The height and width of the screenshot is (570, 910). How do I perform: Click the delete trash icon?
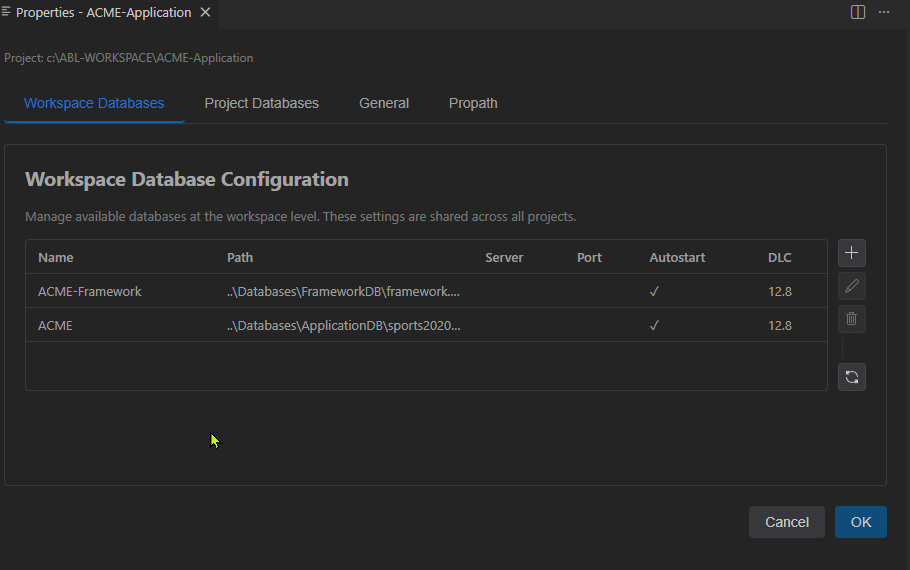[851, 319]
